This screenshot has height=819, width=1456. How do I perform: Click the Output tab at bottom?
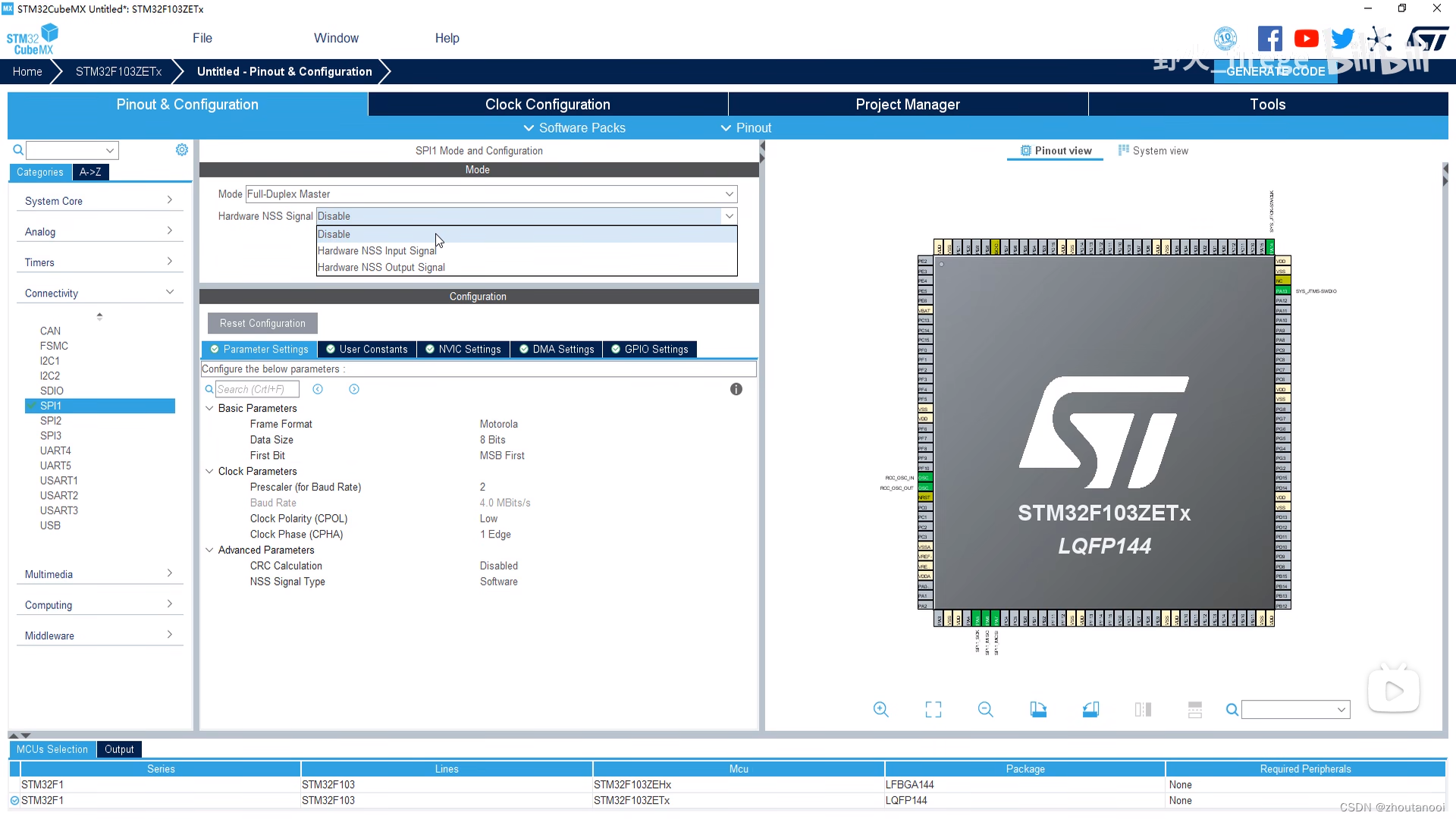[119, 748]
